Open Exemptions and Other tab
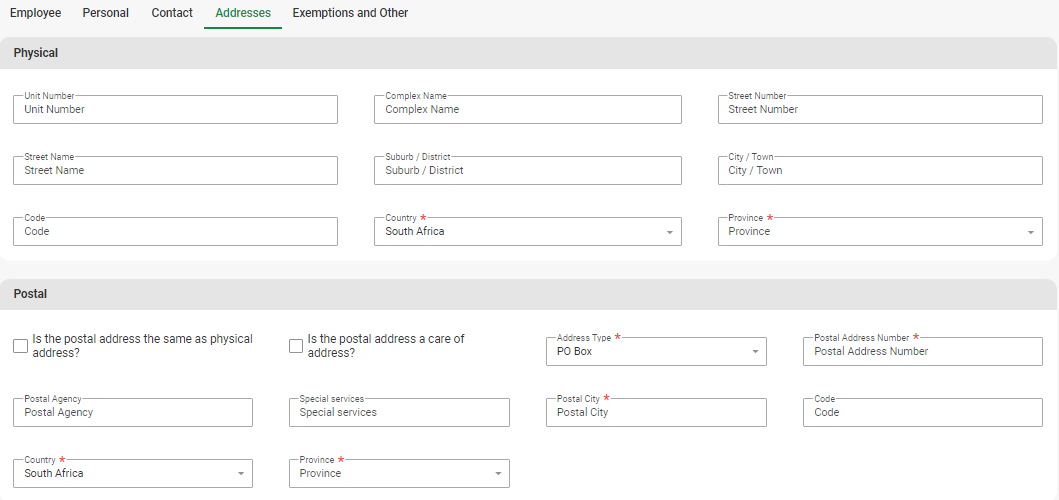1059x500 pixels. click(350, 13)
